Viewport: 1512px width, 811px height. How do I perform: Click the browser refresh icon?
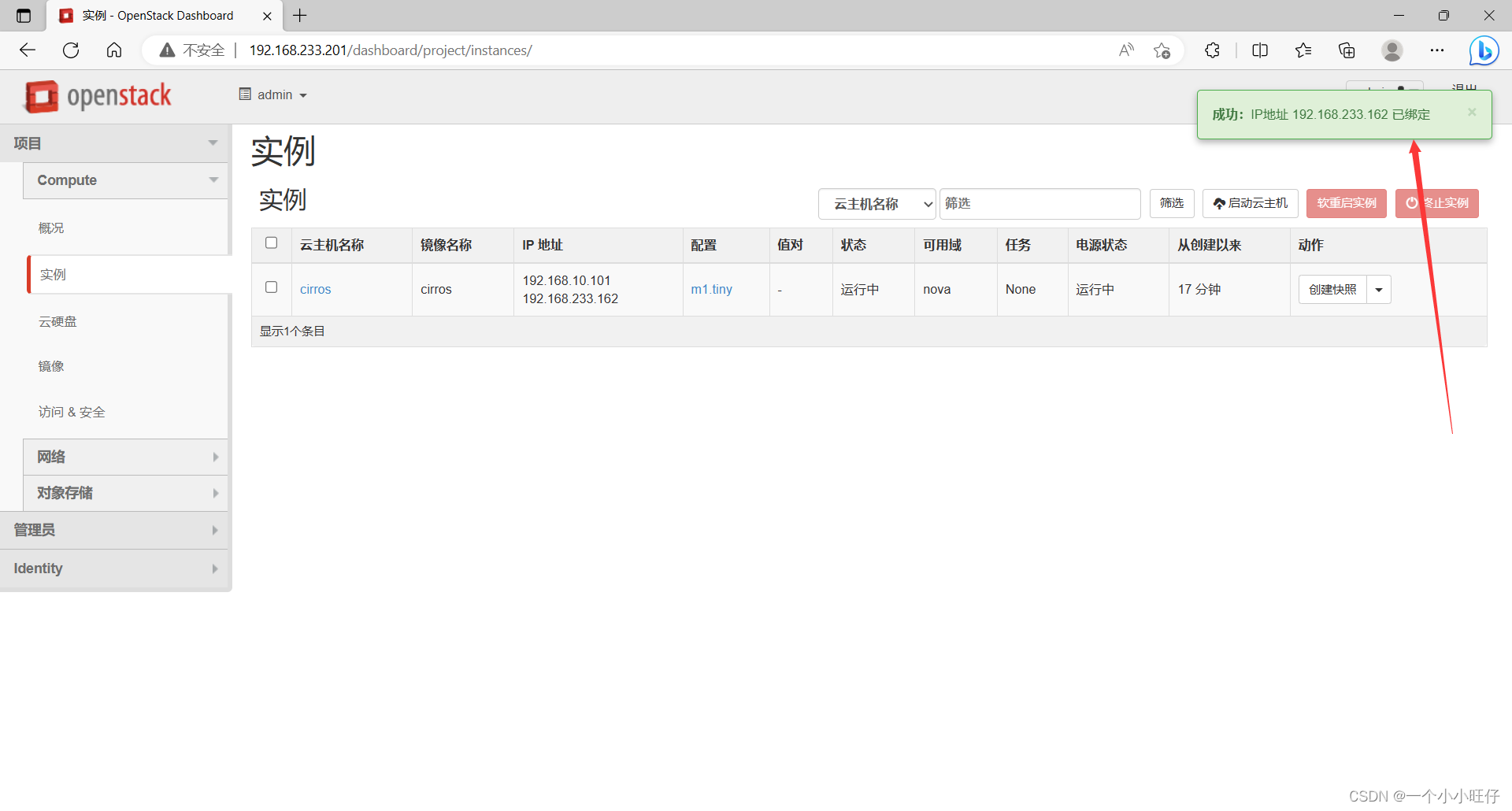(x=71, y=50)
